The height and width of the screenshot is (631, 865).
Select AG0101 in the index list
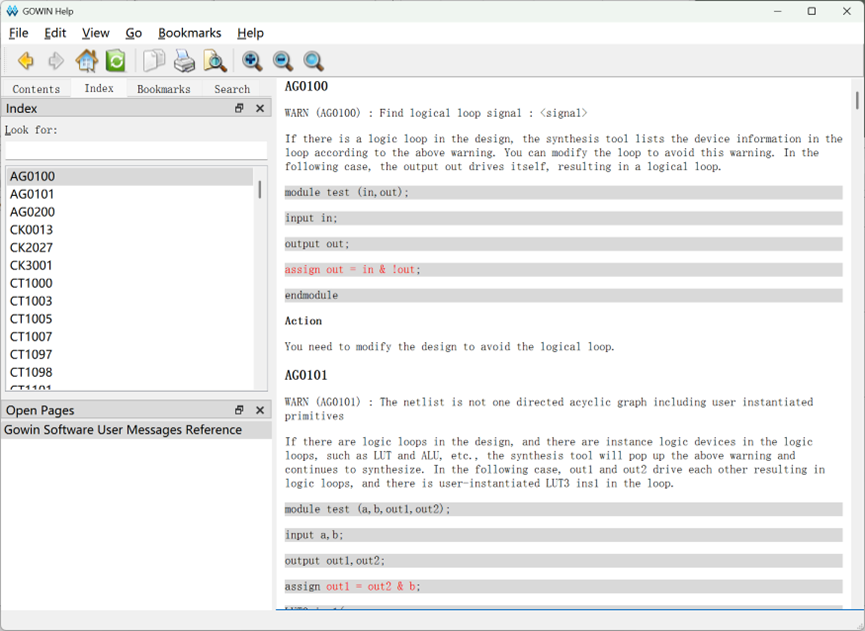pyautogui.click(x=130, y=194)
